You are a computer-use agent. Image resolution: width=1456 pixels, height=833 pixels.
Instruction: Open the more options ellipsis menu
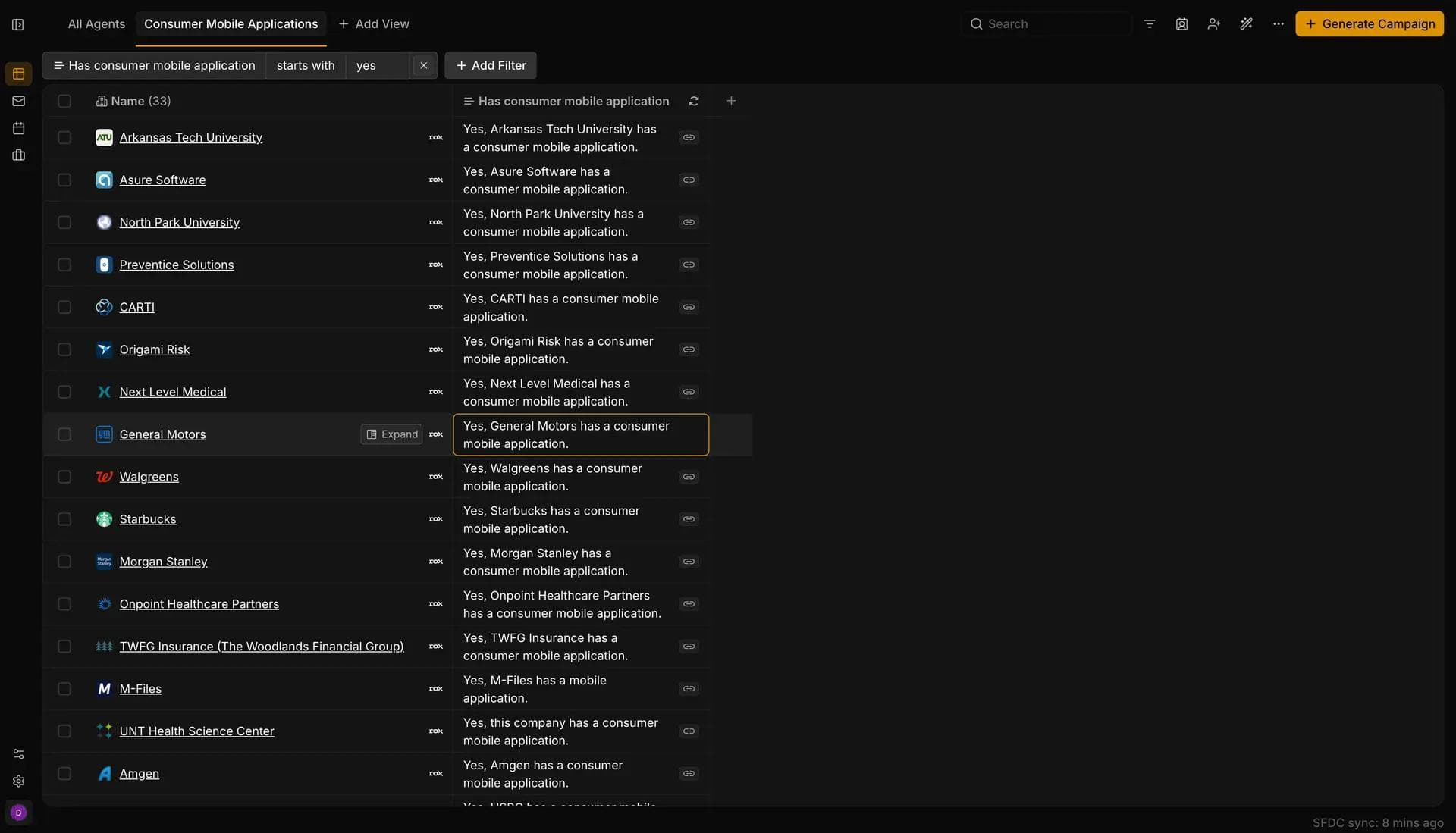[x=1279, y=24]
